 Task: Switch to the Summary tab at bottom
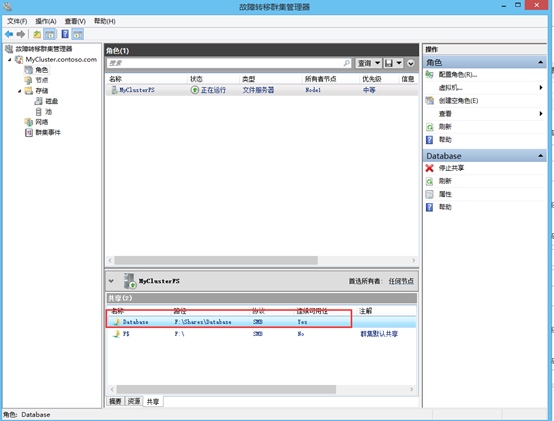pos(115,401)
